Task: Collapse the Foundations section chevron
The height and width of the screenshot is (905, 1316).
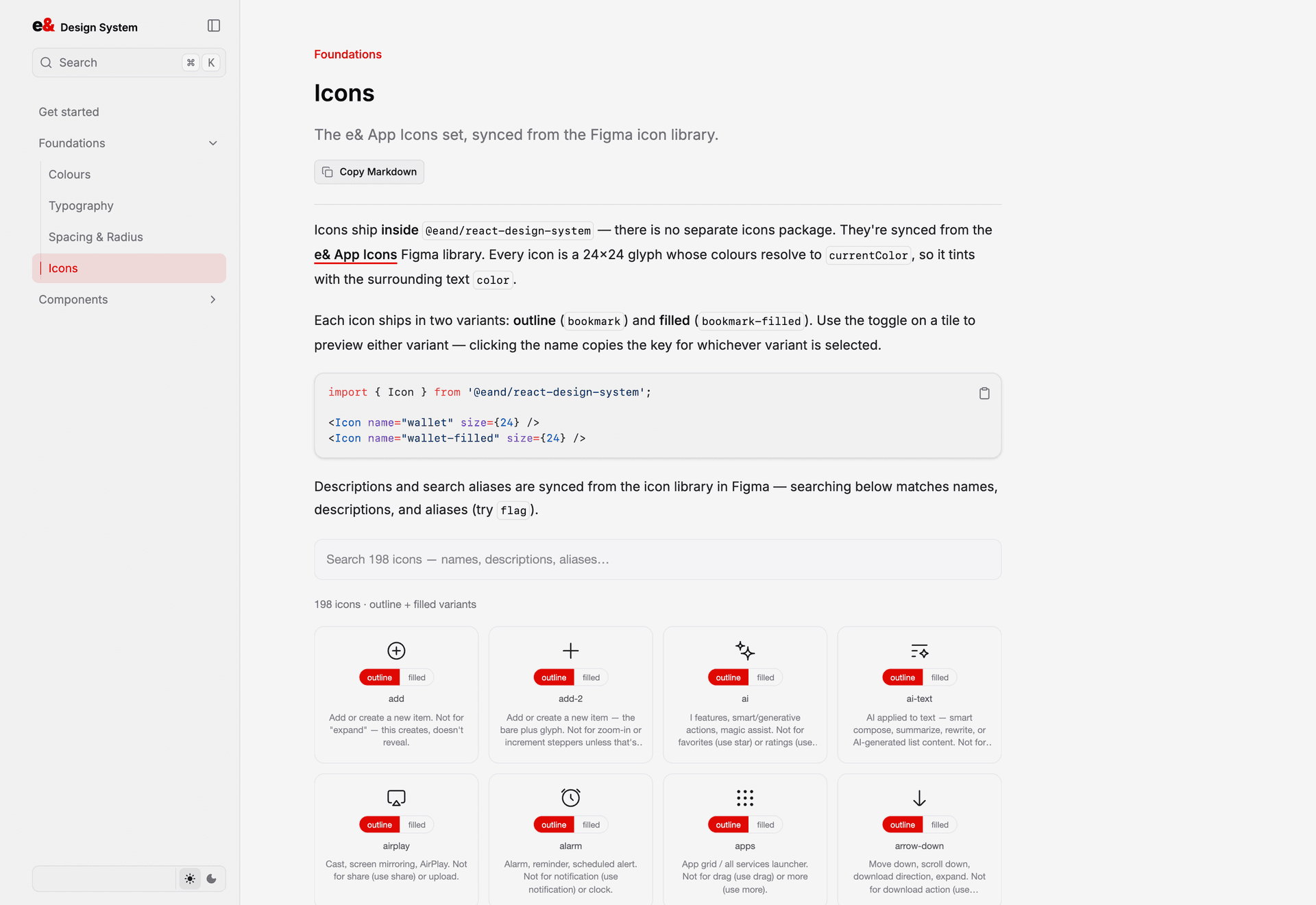Action: pyautogui.click(x=213, y=143)
